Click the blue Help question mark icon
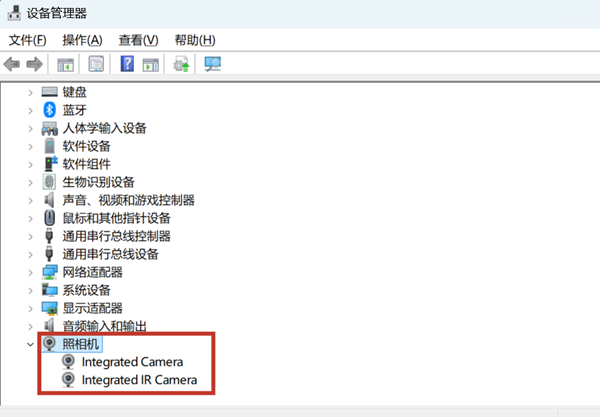Viewport: 600px width, 417px height. (x=127, y=64)
